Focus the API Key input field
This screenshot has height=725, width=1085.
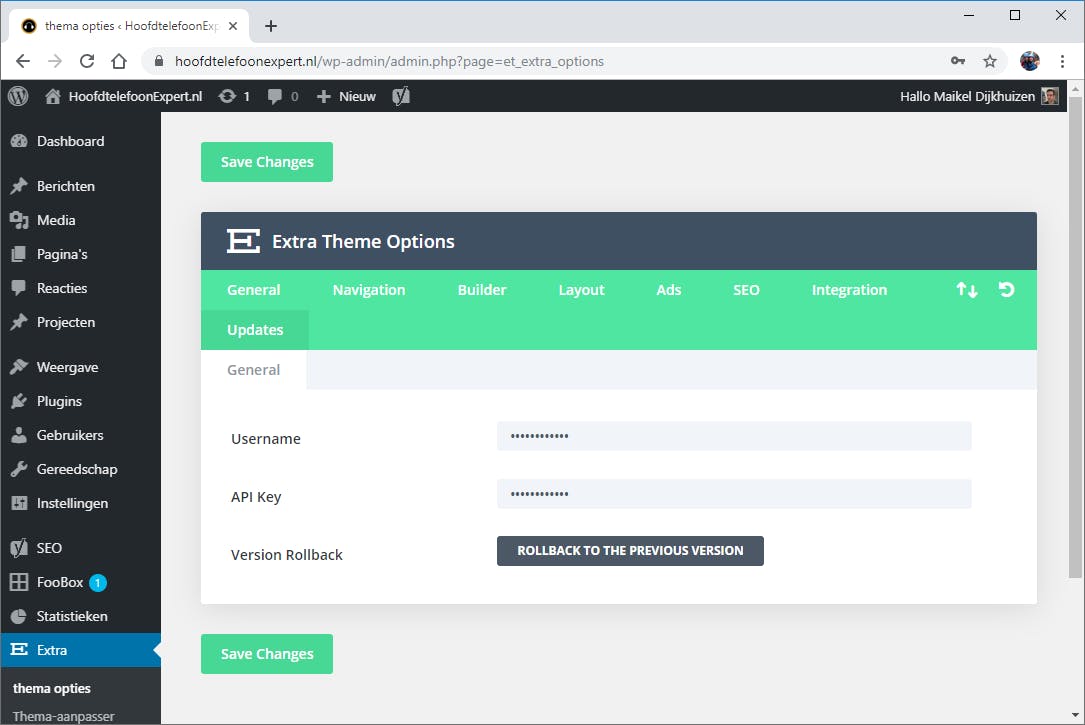pos(734,494)
